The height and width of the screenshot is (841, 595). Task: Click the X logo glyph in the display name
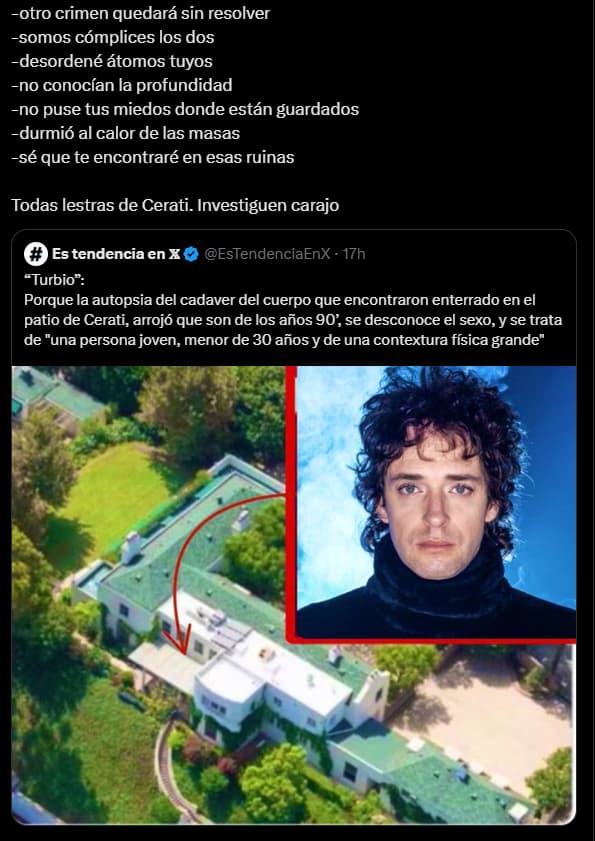(174, 254)
